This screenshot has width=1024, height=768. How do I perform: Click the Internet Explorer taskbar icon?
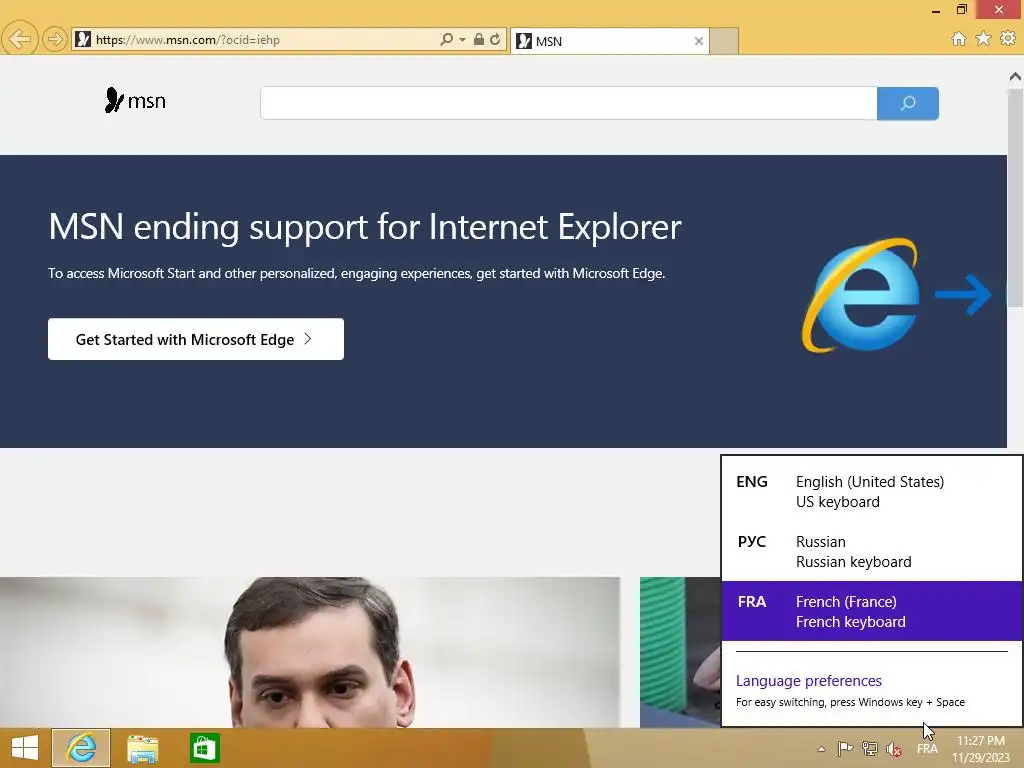point(81,748)
